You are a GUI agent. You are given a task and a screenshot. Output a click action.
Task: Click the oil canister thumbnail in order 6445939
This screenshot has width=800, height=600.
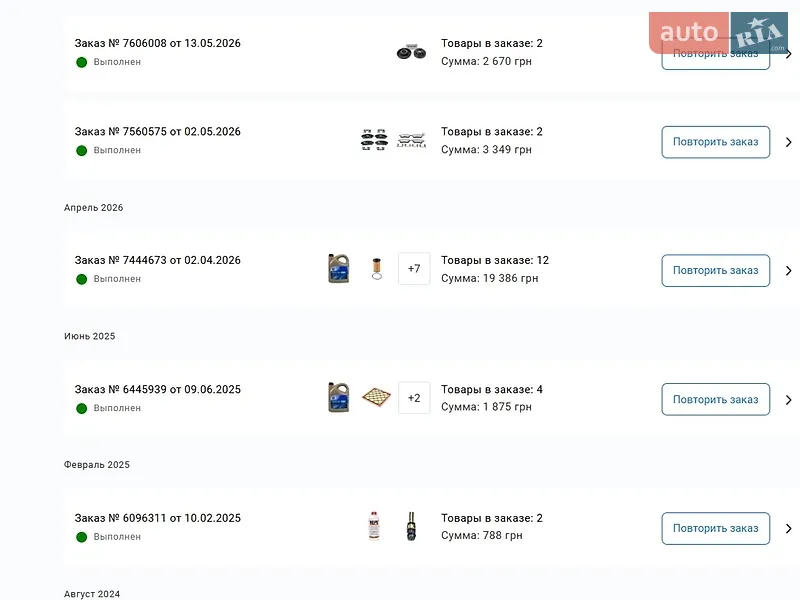(338, 397)
